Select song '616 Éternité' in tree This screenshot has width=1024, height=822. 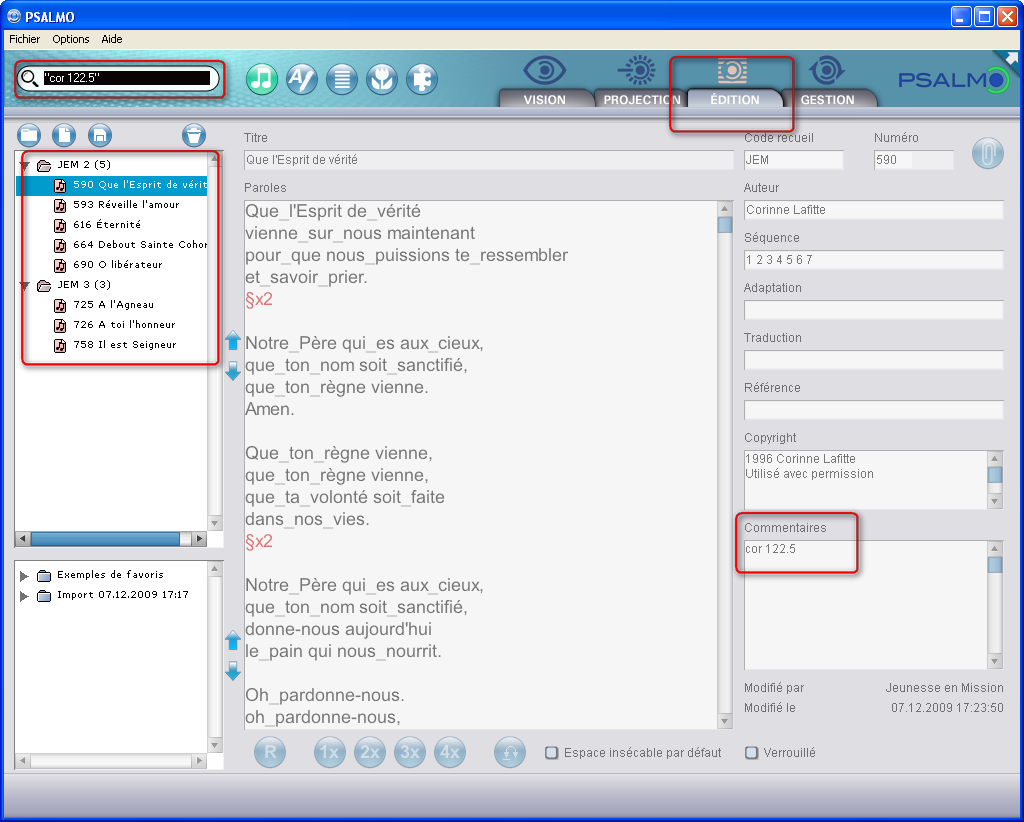pos(107,225)
